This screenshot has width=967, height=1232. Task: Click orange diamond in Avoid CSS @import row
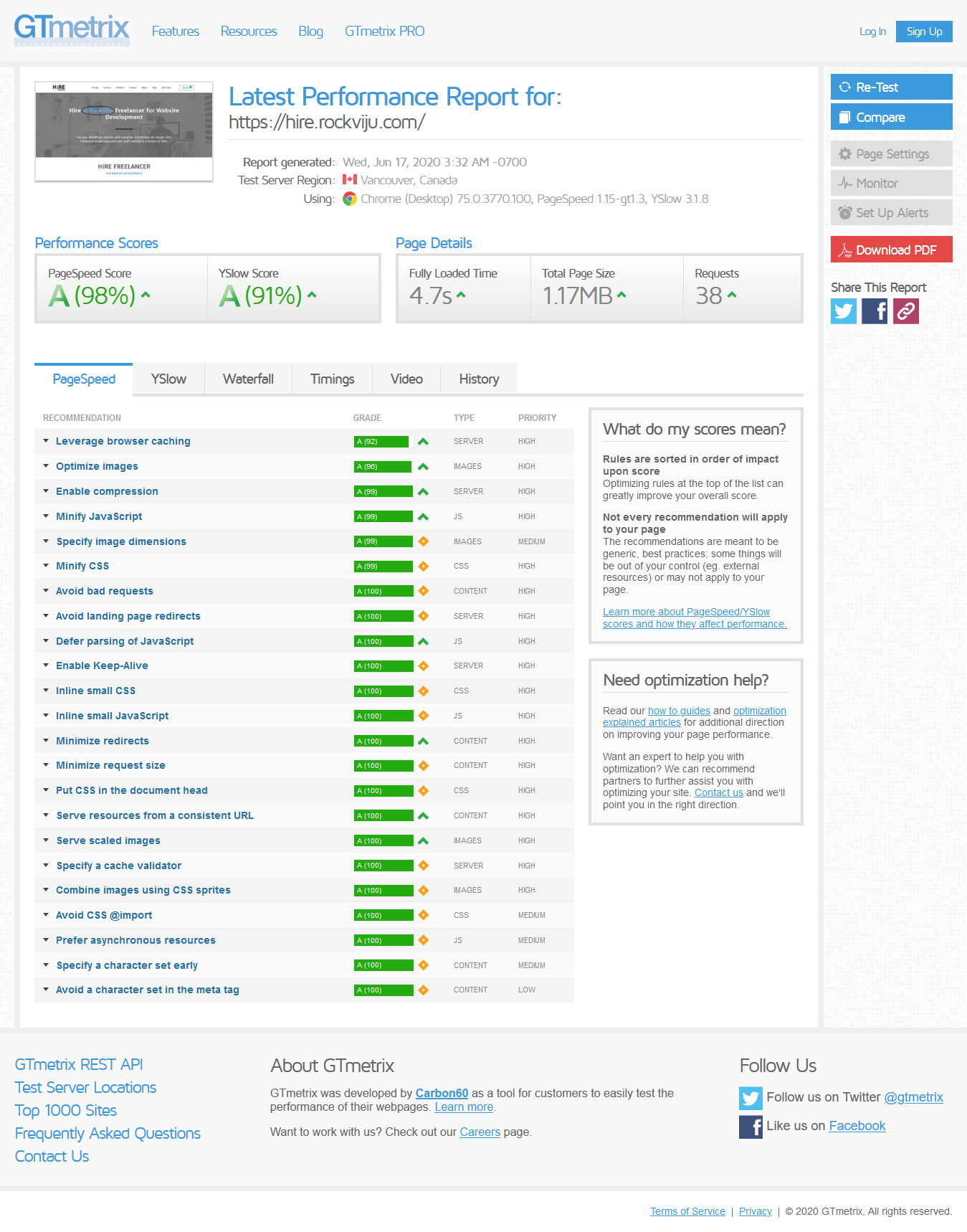click(423, 915)
